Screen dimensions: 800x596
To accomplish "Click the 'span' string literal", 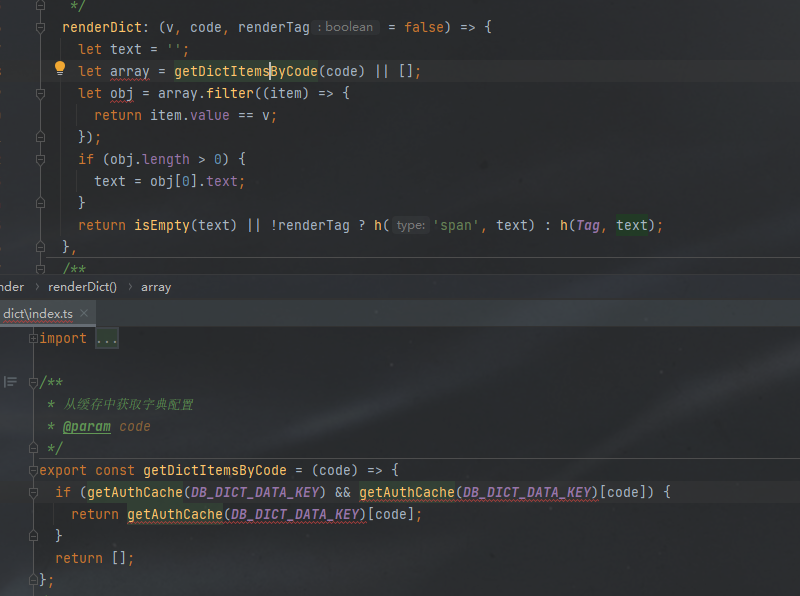I will pos(456,225).
